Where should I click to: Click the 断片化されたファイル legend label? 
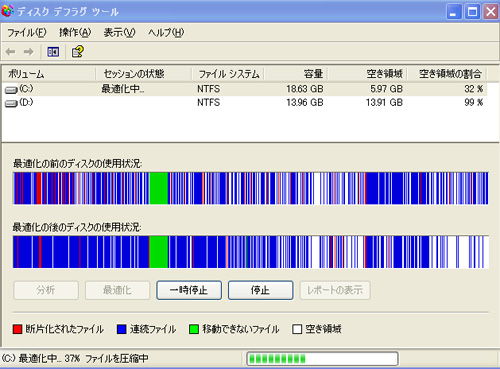click(x=64, y=329)
